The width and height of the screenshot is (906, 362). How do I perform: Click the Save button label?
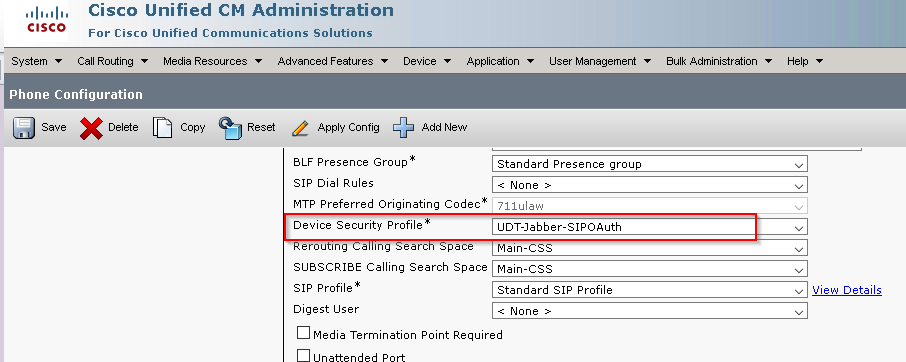click(x=54, y=127)
